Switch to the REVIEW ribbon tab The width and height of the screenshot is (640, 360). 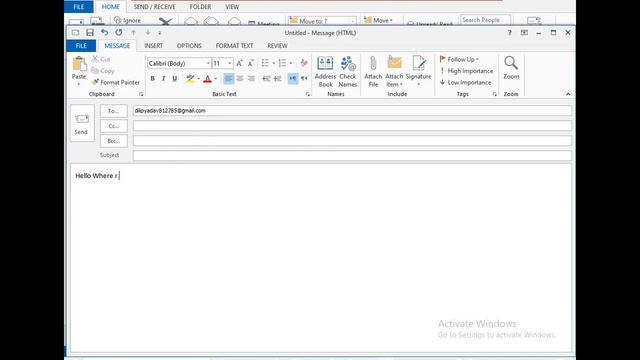tap(278, 46)
